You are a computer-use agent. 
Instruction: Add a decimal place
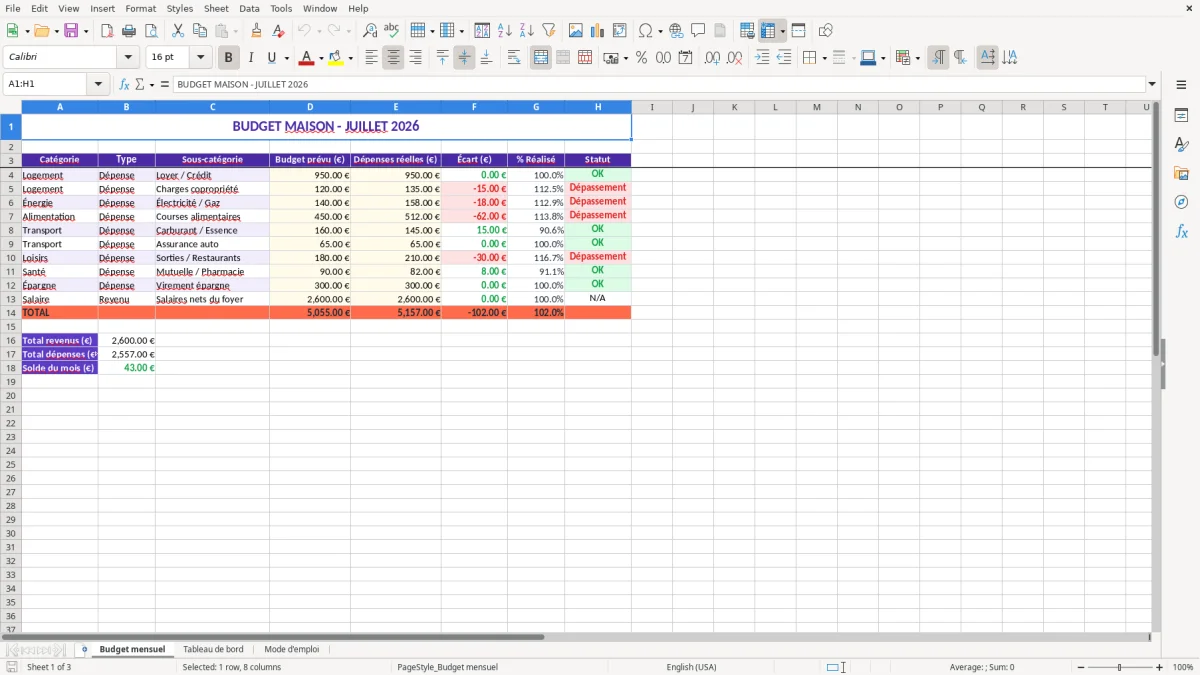(712, 58)
